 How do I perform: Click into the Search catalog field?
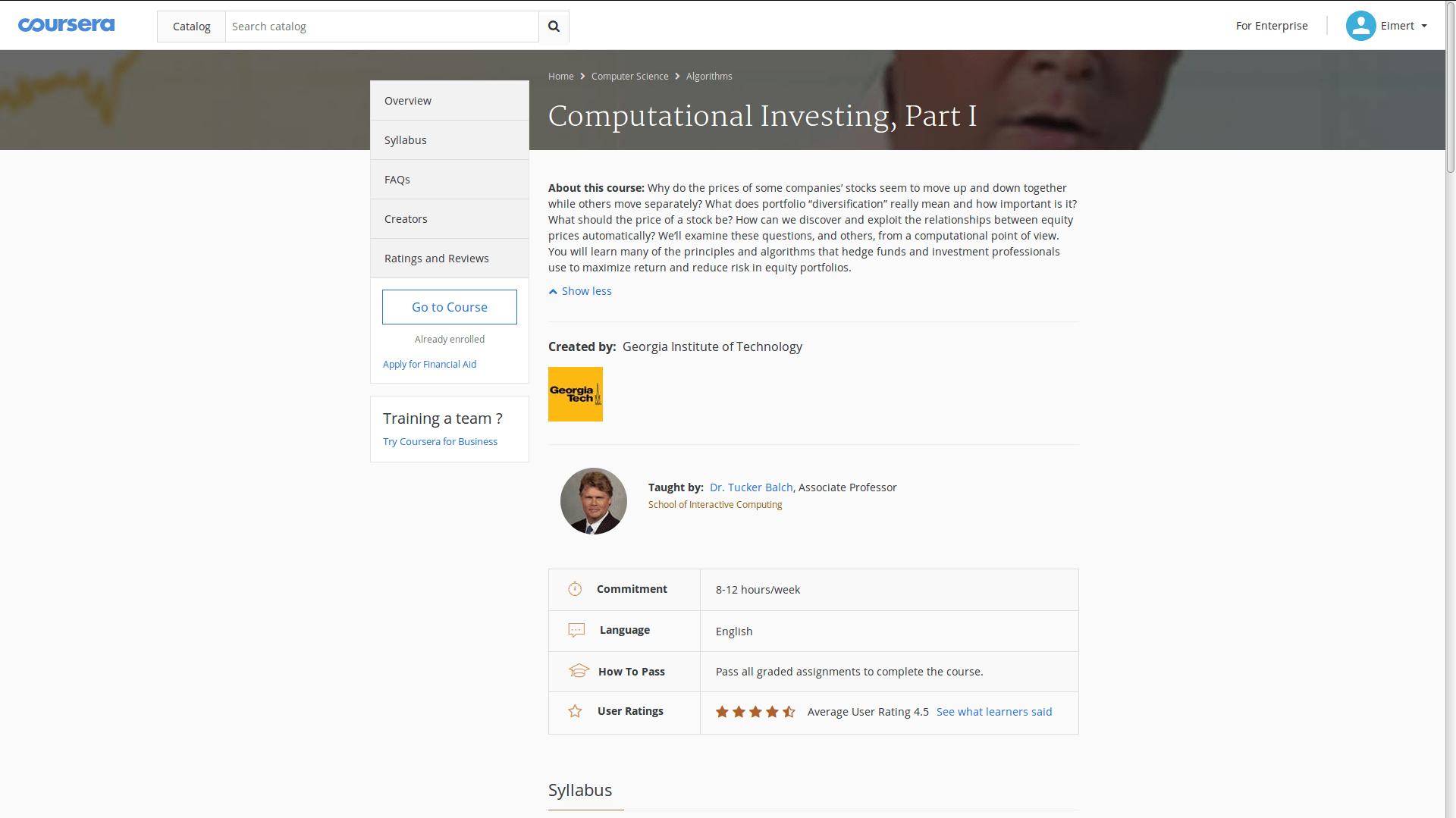(x=381, y=27)
